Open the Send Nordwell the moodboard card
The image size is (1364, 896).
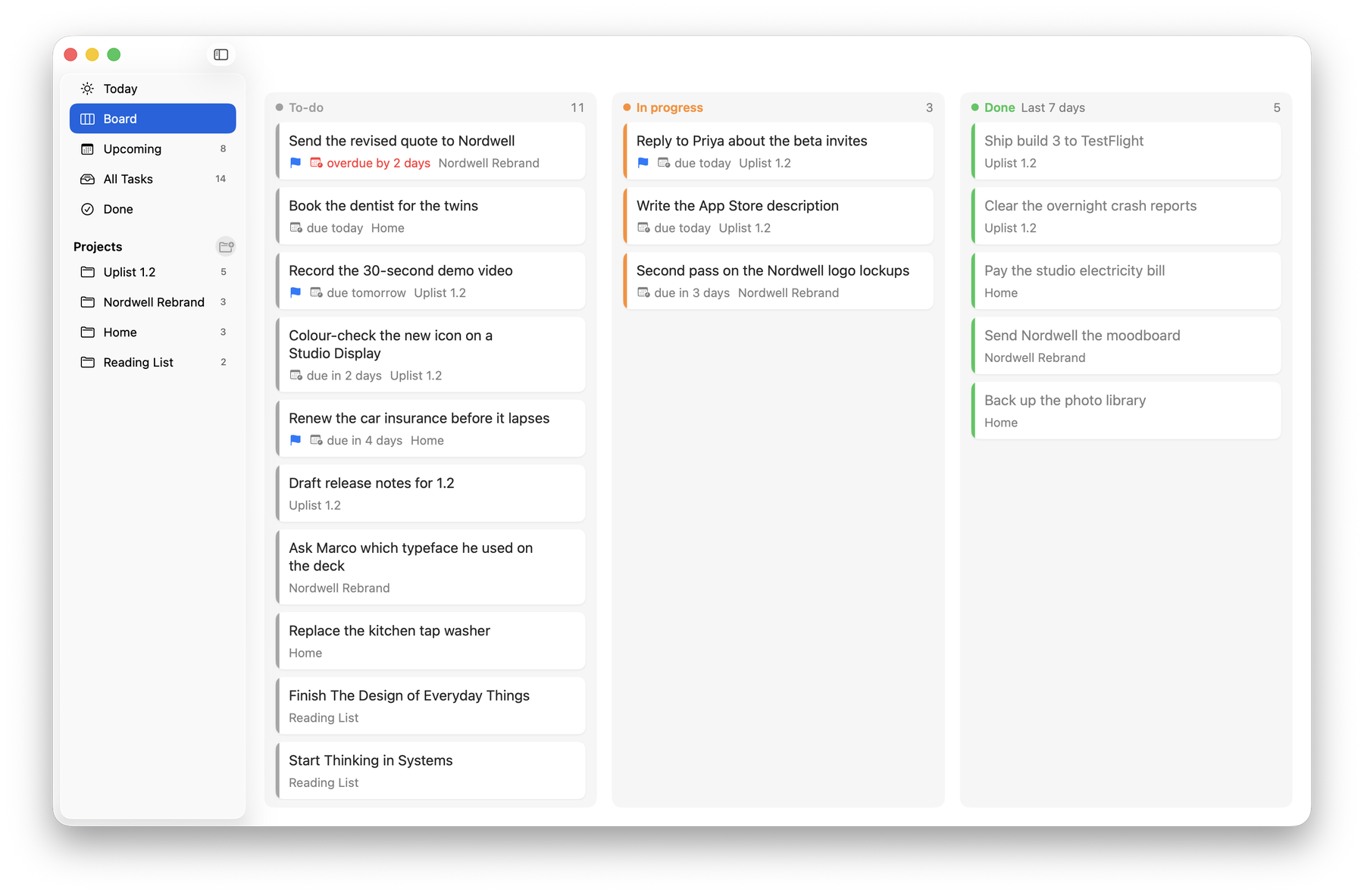[x=1126, y=346]
